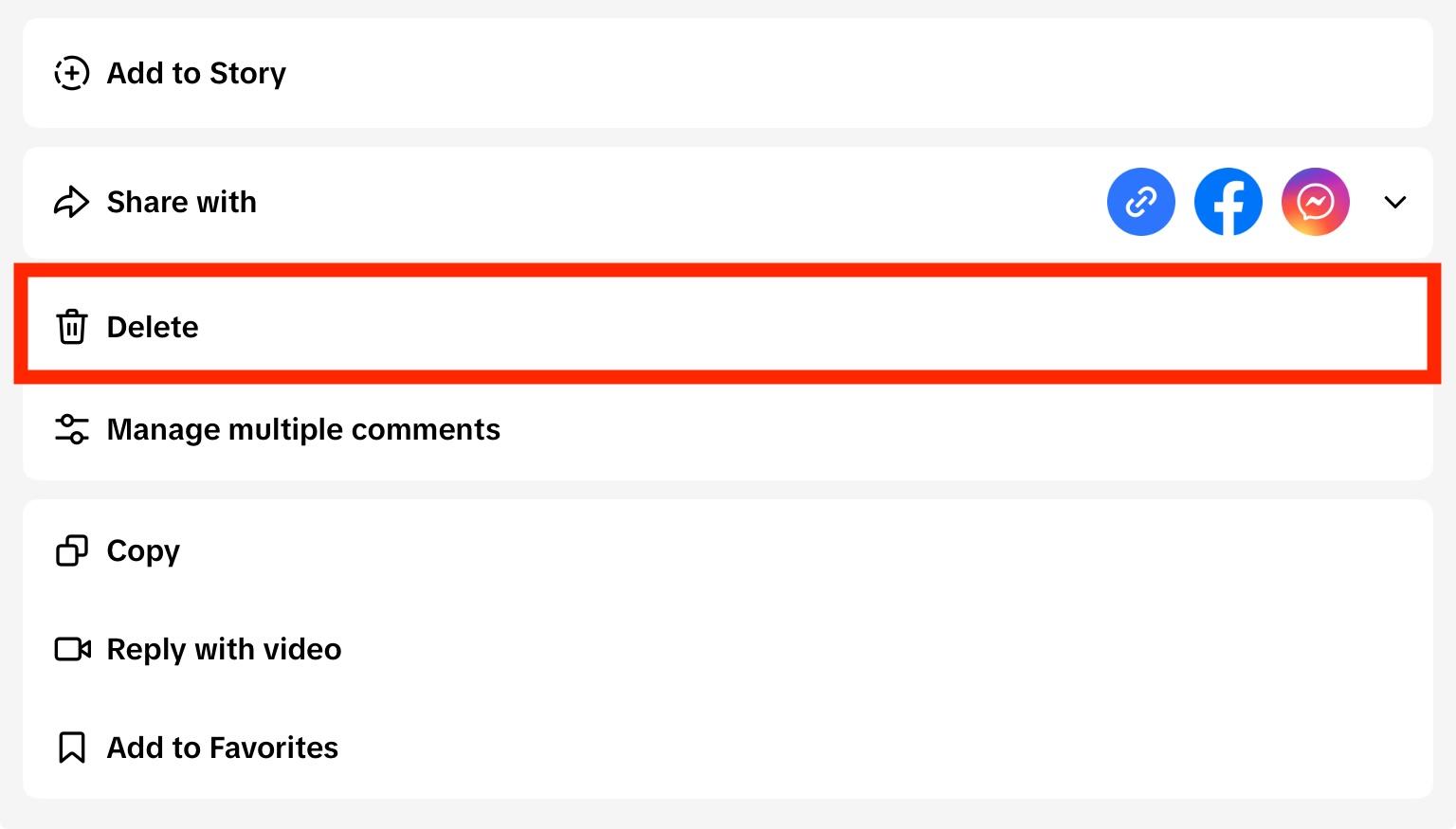Tap the Share with label
1456x829 pixels.
click(x=181, y=202)
